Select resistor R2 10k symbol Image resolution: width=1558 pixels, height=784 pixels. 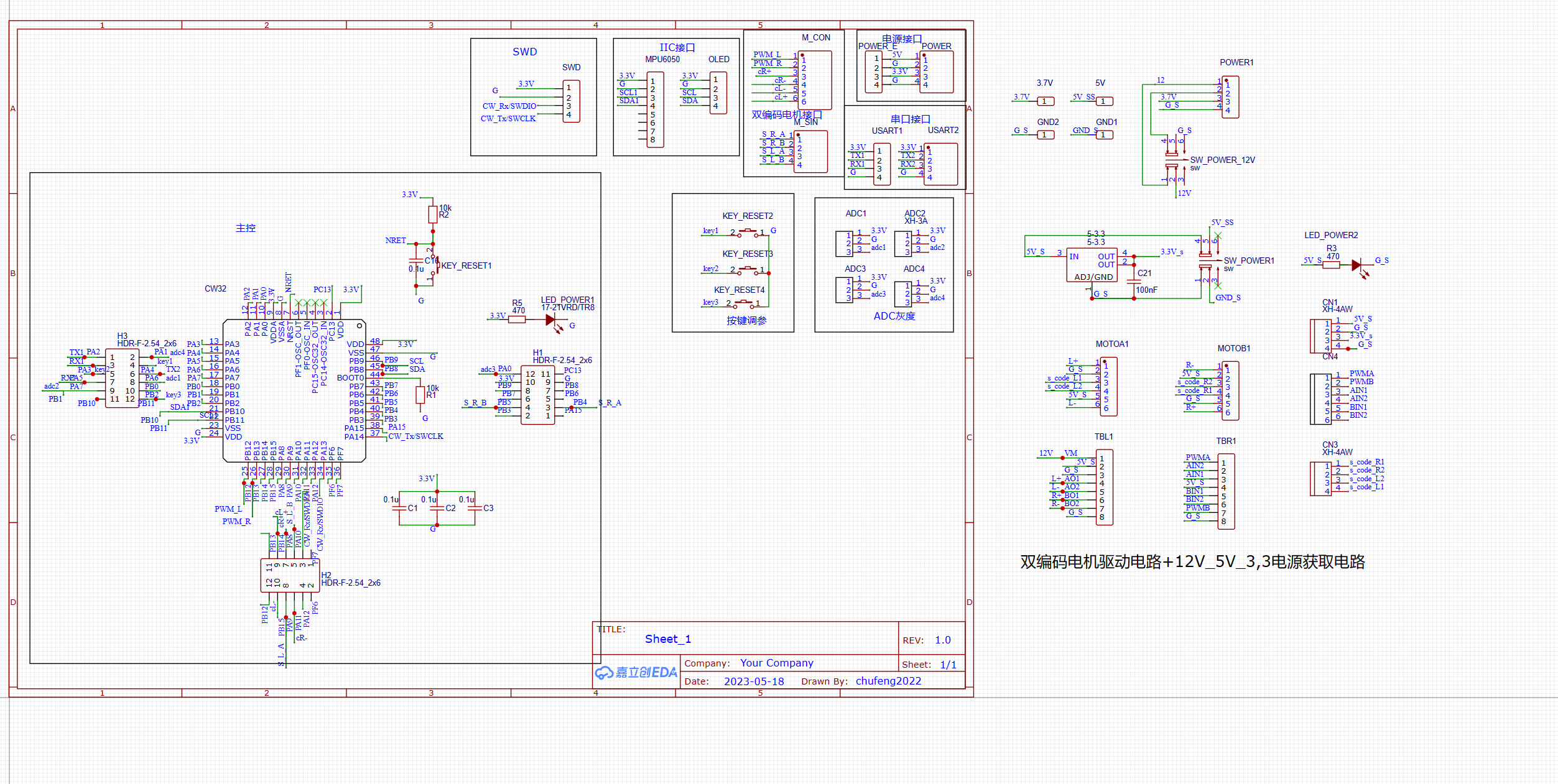(x=433, y=214)
